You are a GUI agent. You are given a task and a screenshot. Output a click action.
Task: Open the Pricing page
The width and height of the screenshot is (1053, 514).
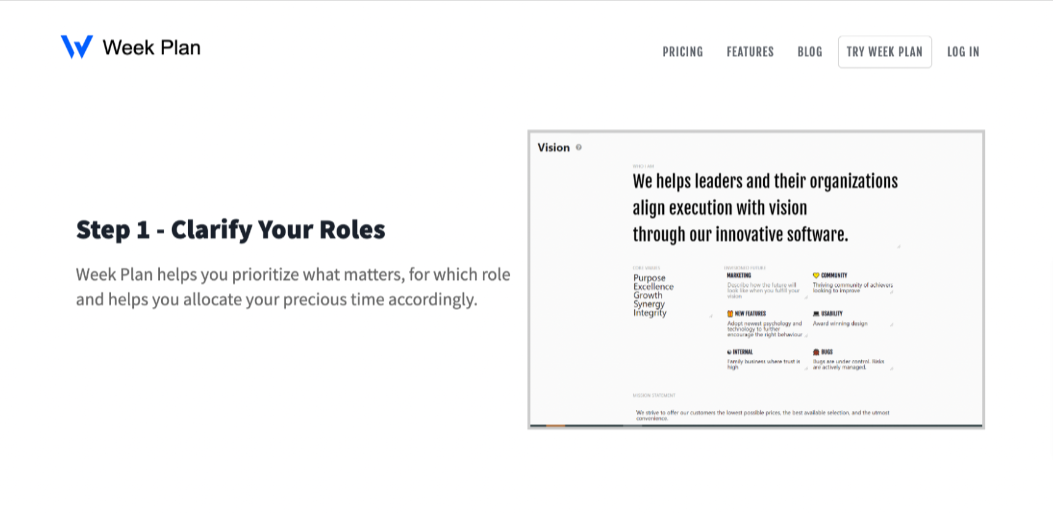point(682,52)
